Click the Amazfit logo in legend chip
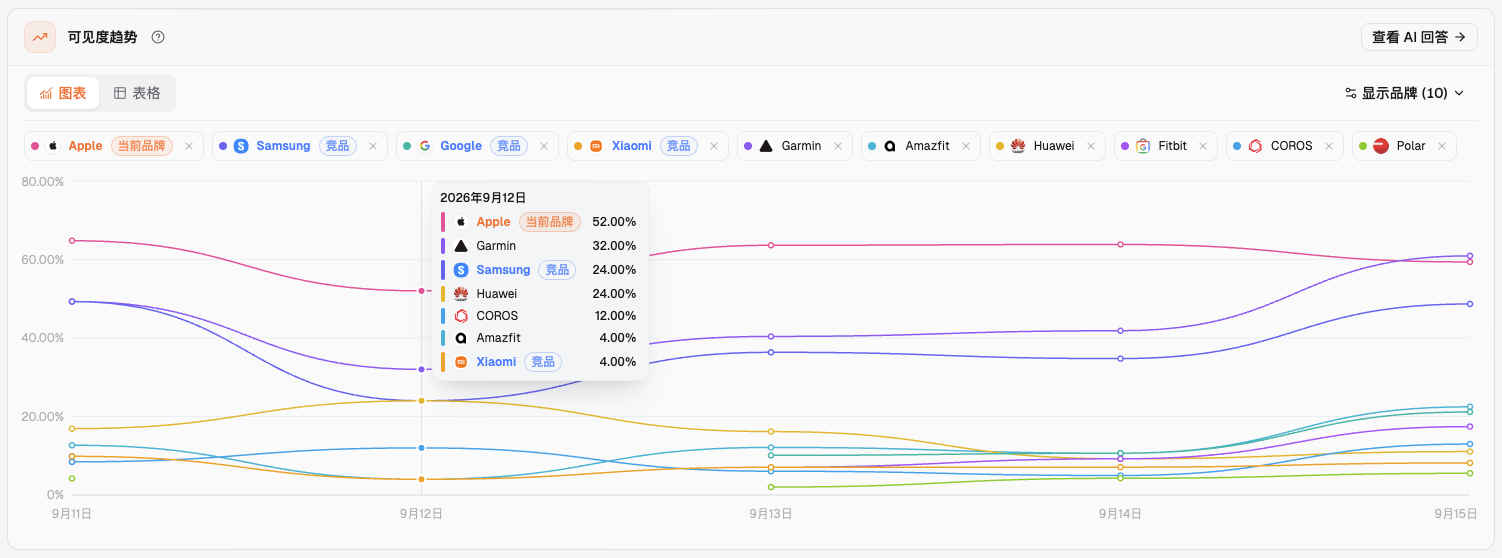This screenshot has width=1502, height=558. 890,146
